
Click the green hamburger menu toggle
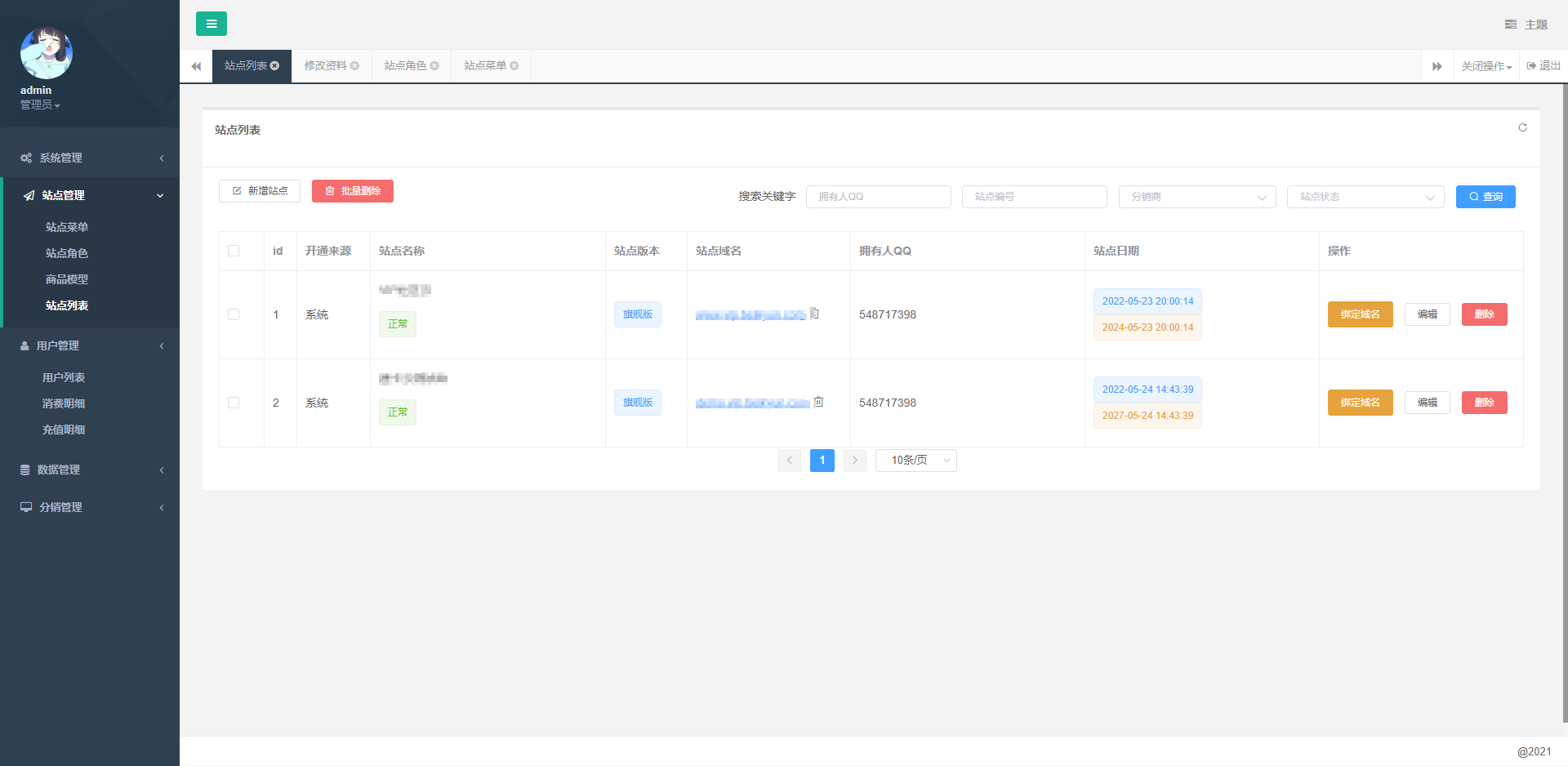[x=211, y=24]
